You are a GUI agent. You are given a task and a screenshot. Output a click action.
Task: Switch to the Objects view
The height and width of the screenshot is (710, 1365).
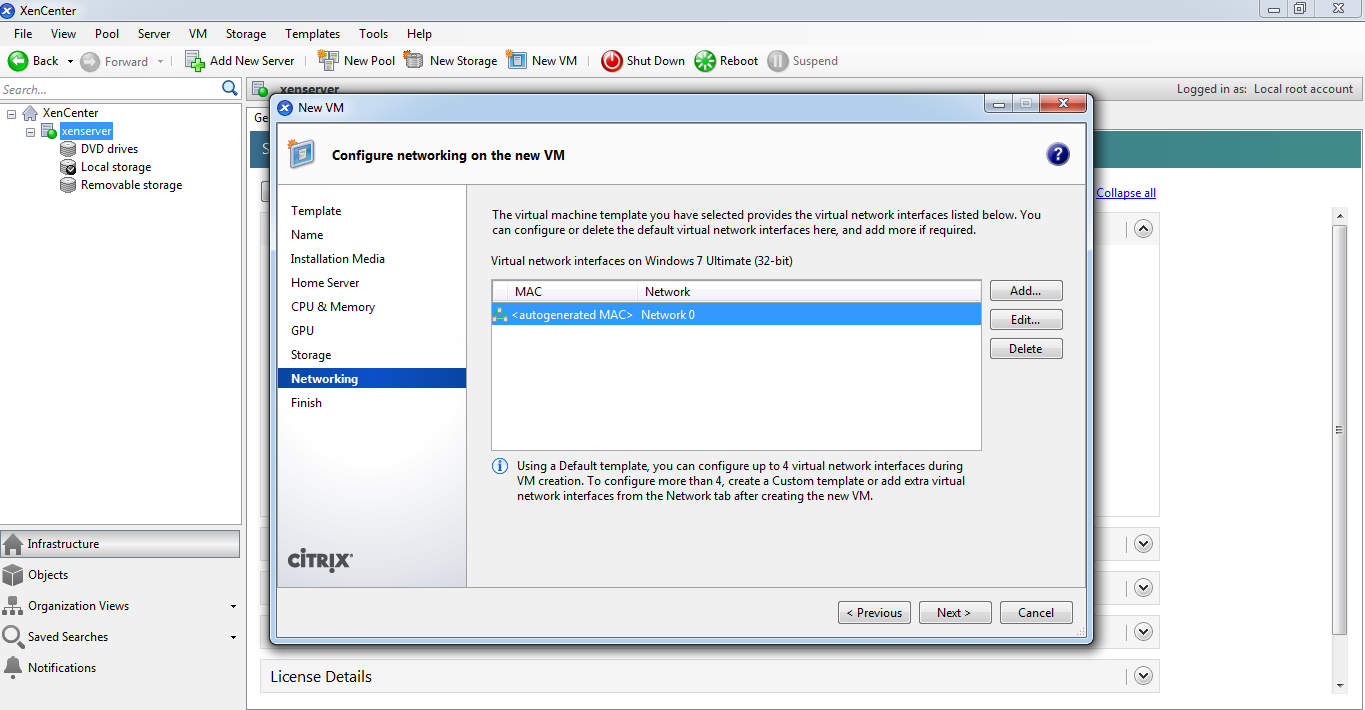point(121,575)
